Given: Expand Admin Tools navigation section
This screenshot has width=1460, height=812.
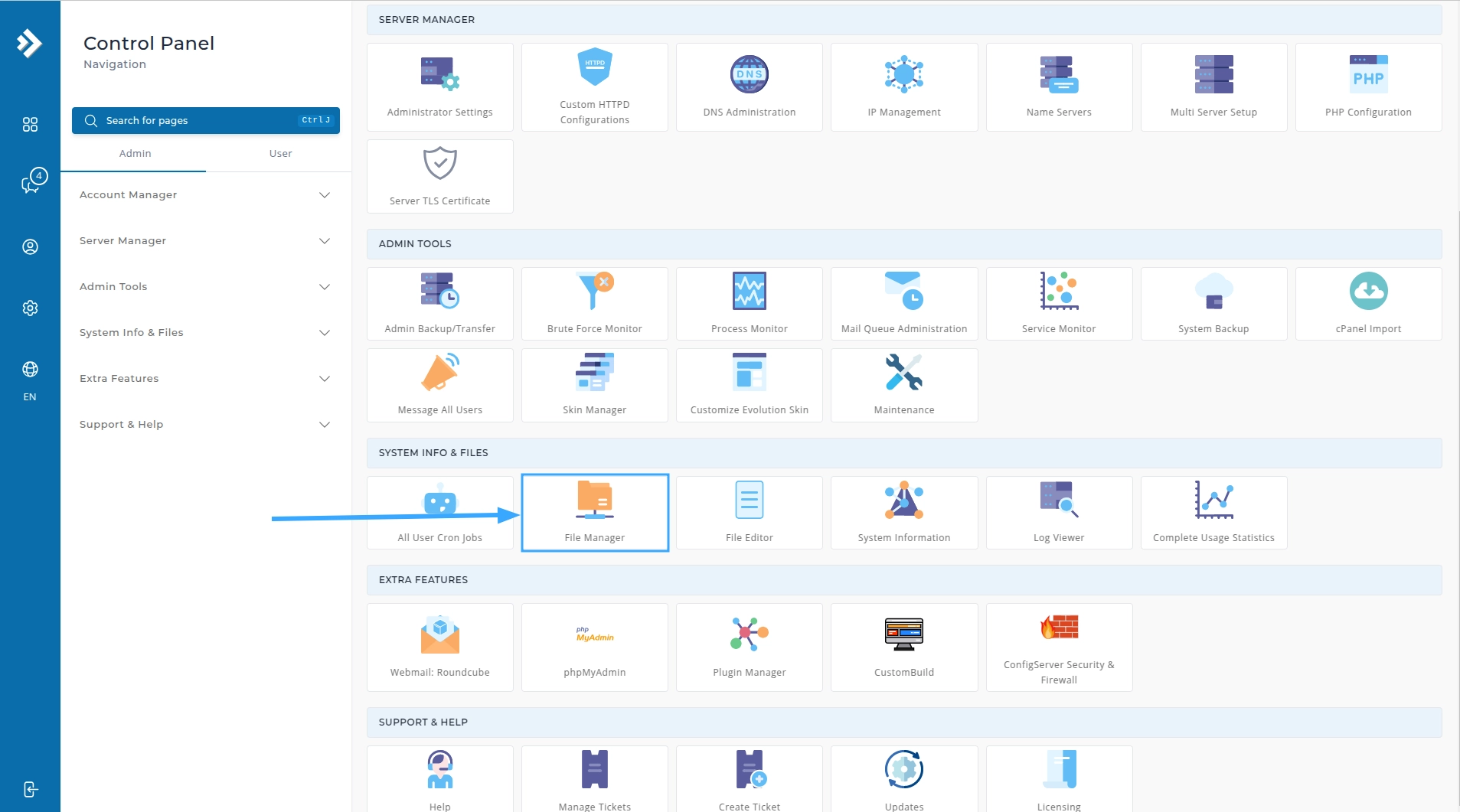Looking at the screenshot, I should coord(205,286).
